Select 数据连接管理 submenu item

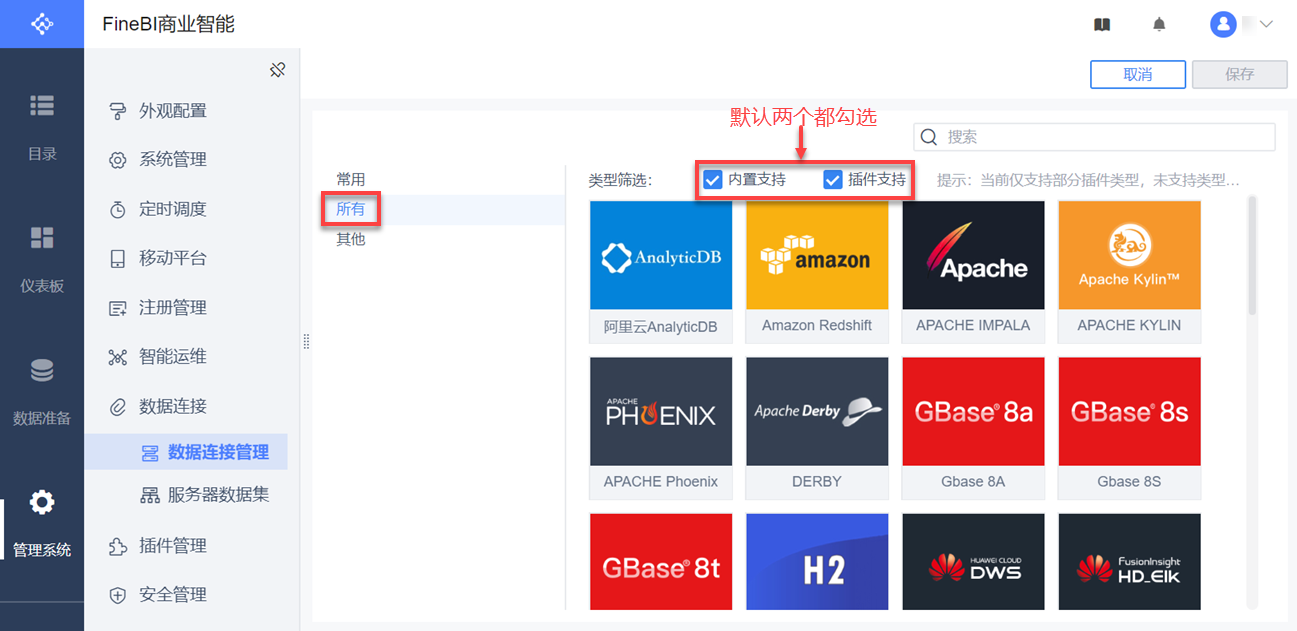click(x=186, y=452)
